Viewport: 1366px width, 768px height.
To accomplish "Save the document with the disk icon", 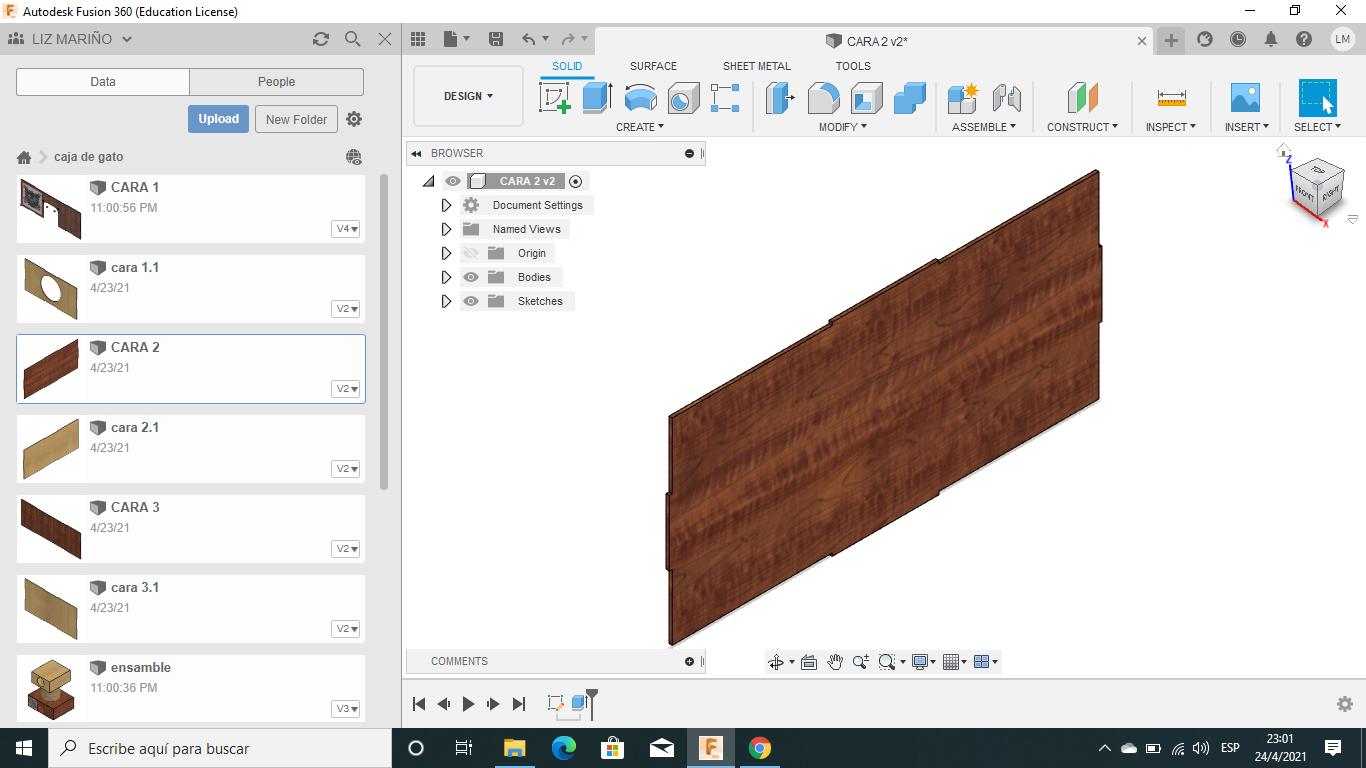I will [495, 39].
